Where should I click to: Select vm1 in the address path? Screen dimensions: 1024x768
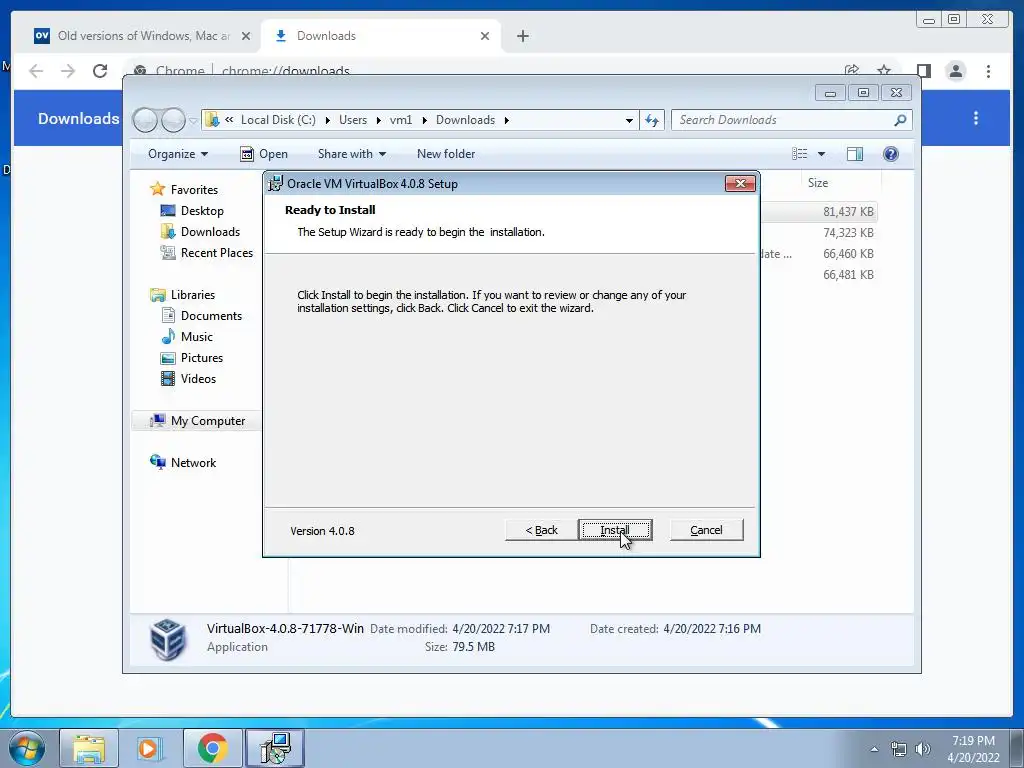pos(401,120)
